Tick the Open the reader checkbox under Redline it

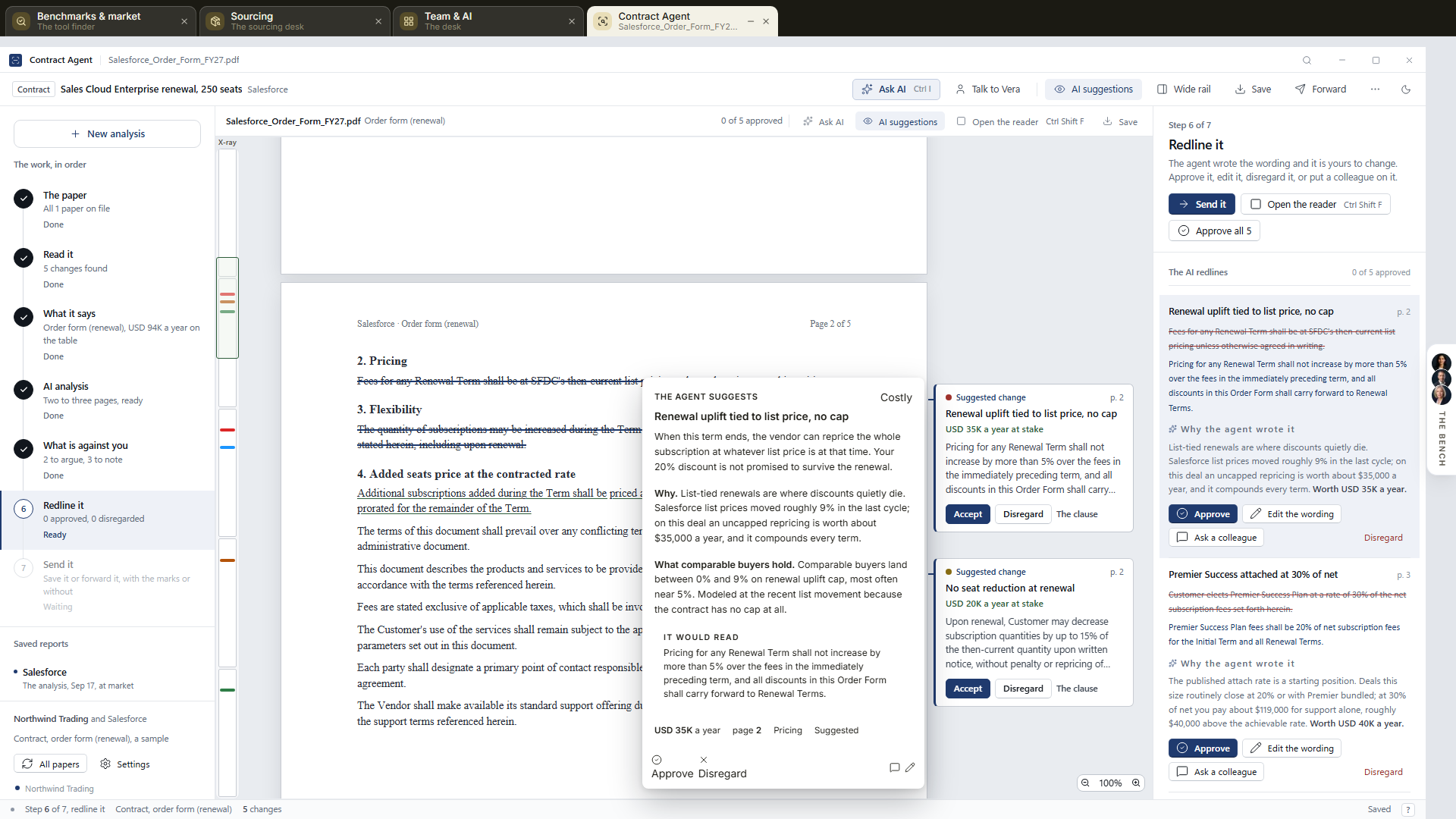click(x=1256, y=204)
